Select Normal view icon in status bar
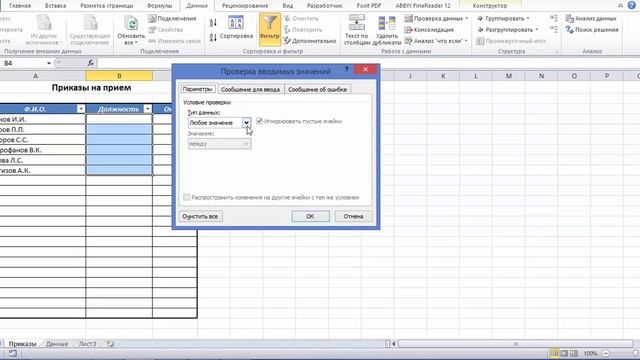Image resolution: width=640 pixels, height=360 pixels. pos(554,353)
